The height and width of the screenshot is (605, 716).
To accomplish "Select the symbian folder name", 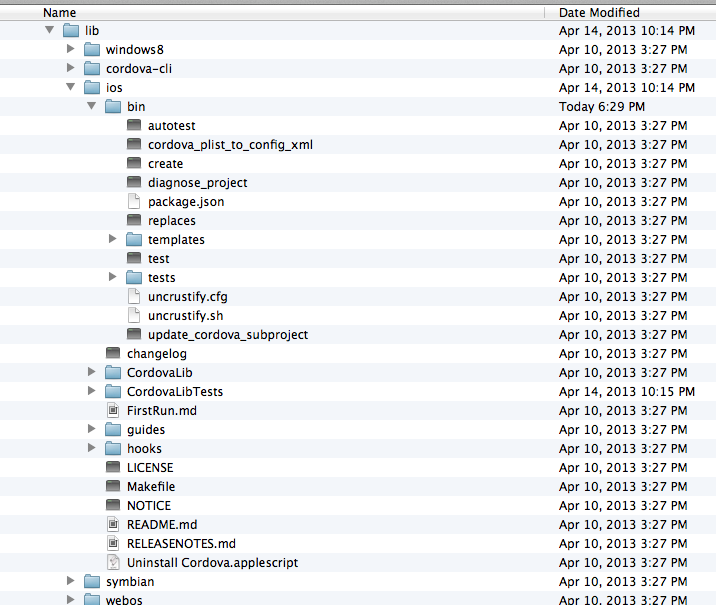I will tap(130, 582).
